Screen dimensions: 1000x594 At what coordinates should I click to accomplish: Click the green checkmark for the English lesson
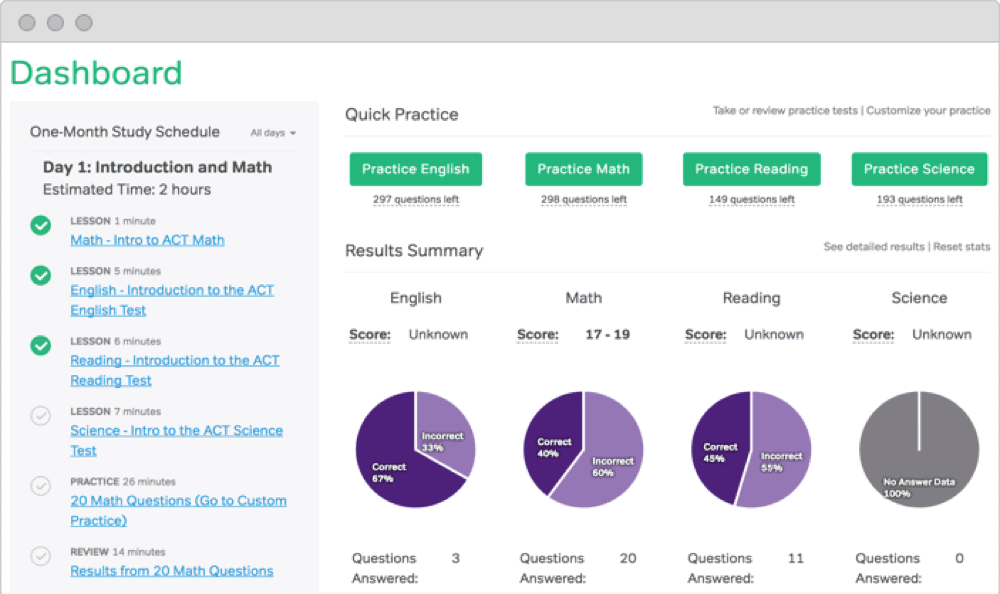40,276
